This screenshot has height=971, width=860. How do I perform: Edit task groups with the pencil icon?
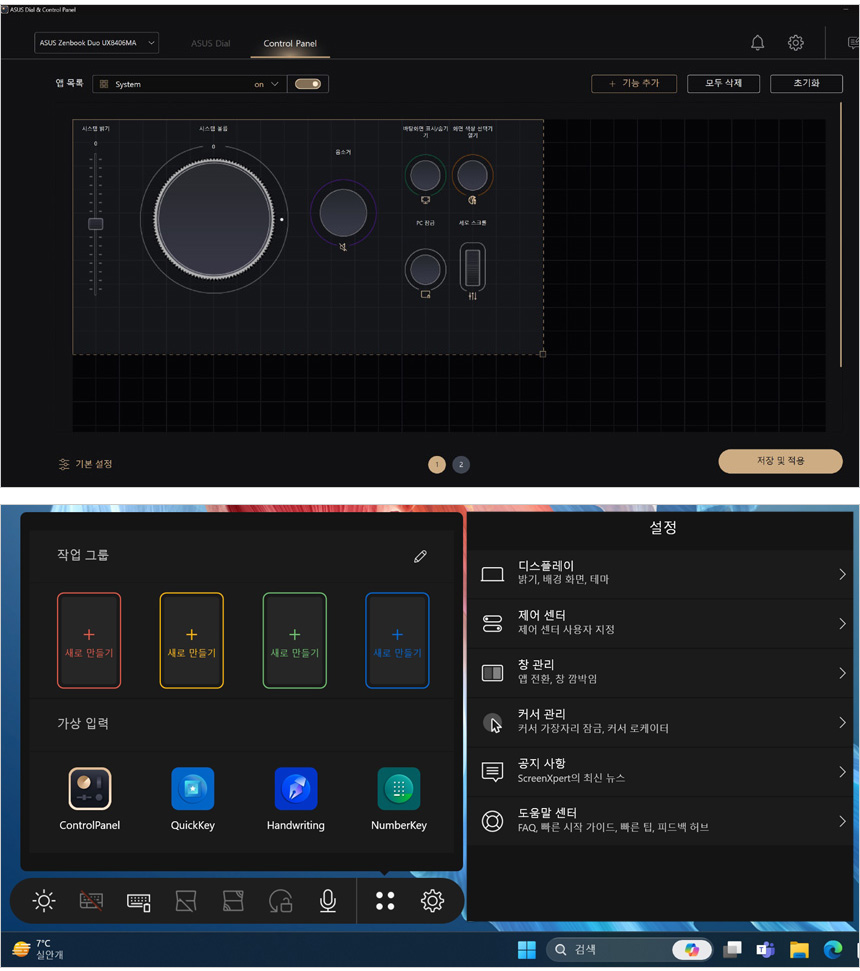(x=420, y=557)
